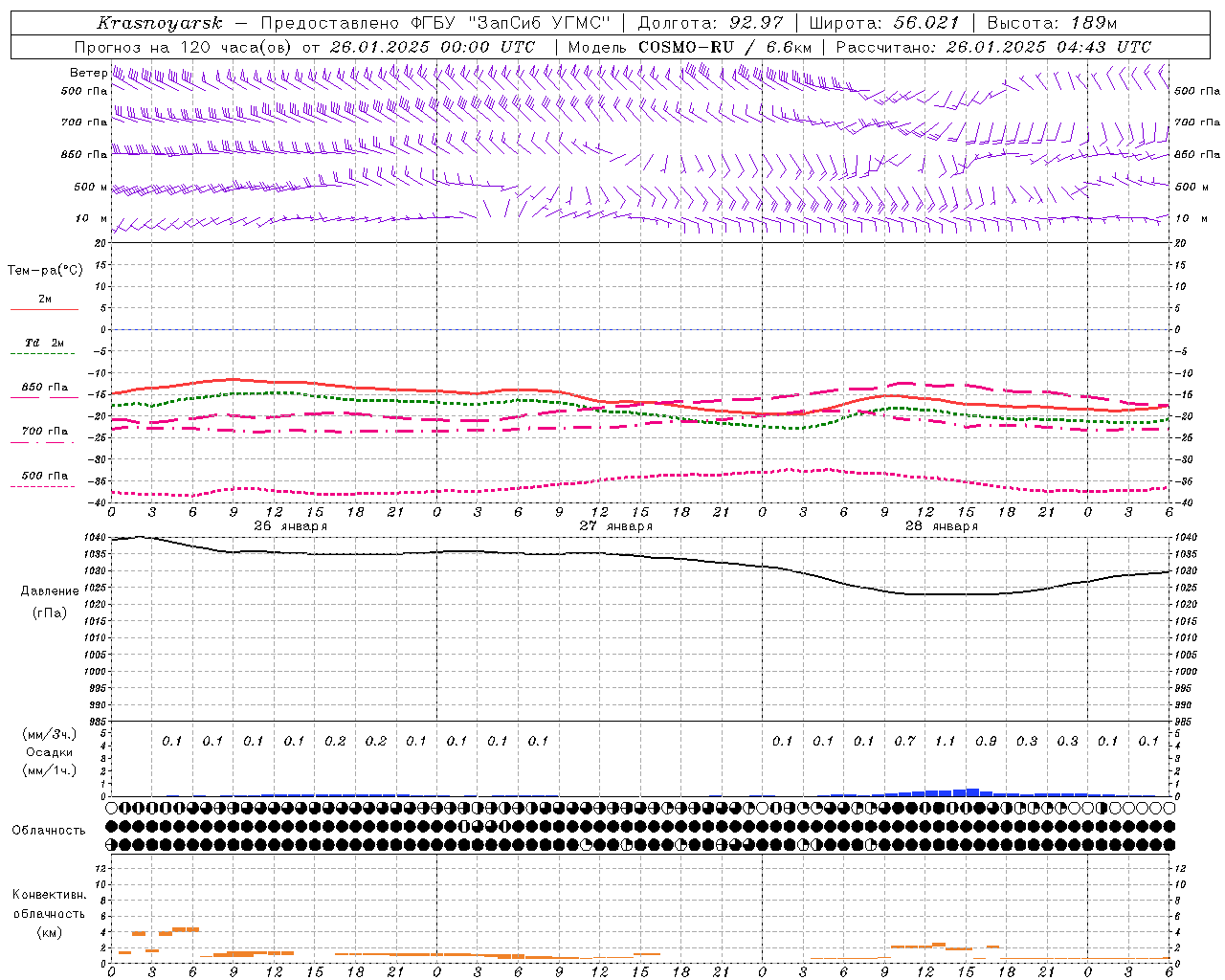Click the Krasnoyarsk station title
This screenshot has height=980, width=1225.
159,23
